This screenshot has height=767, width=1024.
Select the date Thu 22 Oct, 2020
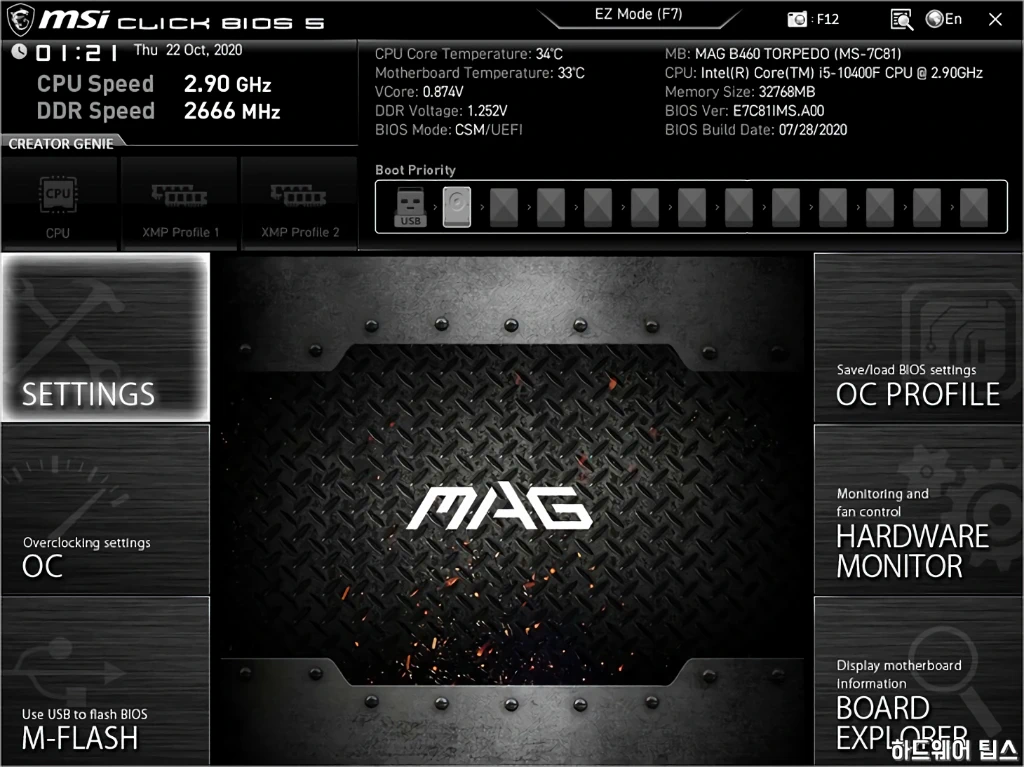coord(187,50)
